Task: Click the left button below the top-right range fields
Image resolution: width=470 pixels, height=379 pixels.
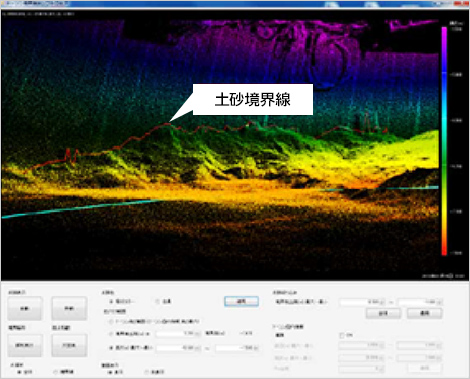Action: point(383,313)
